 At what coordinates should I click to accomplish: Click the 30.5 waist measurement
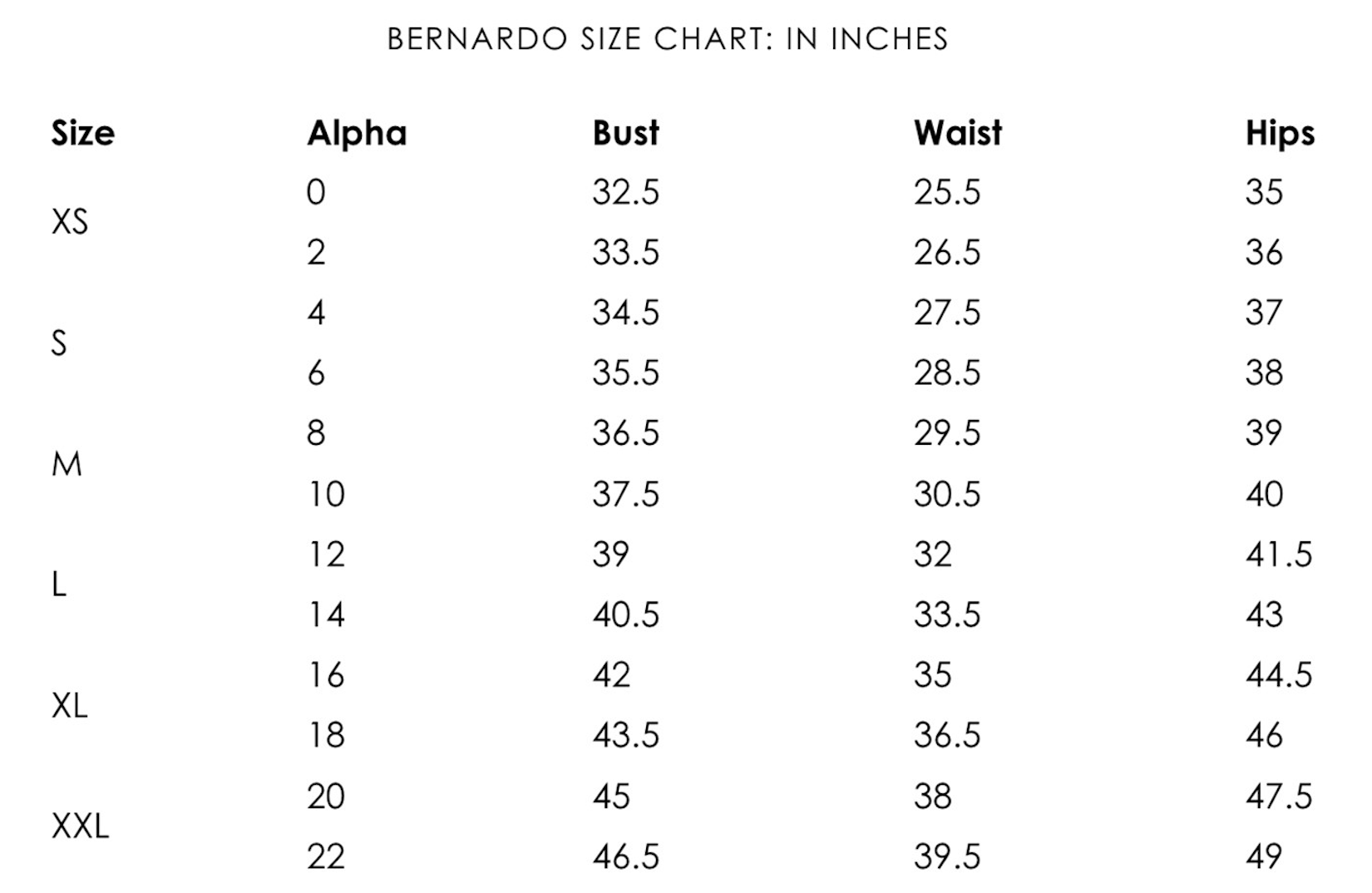point(947,495)
